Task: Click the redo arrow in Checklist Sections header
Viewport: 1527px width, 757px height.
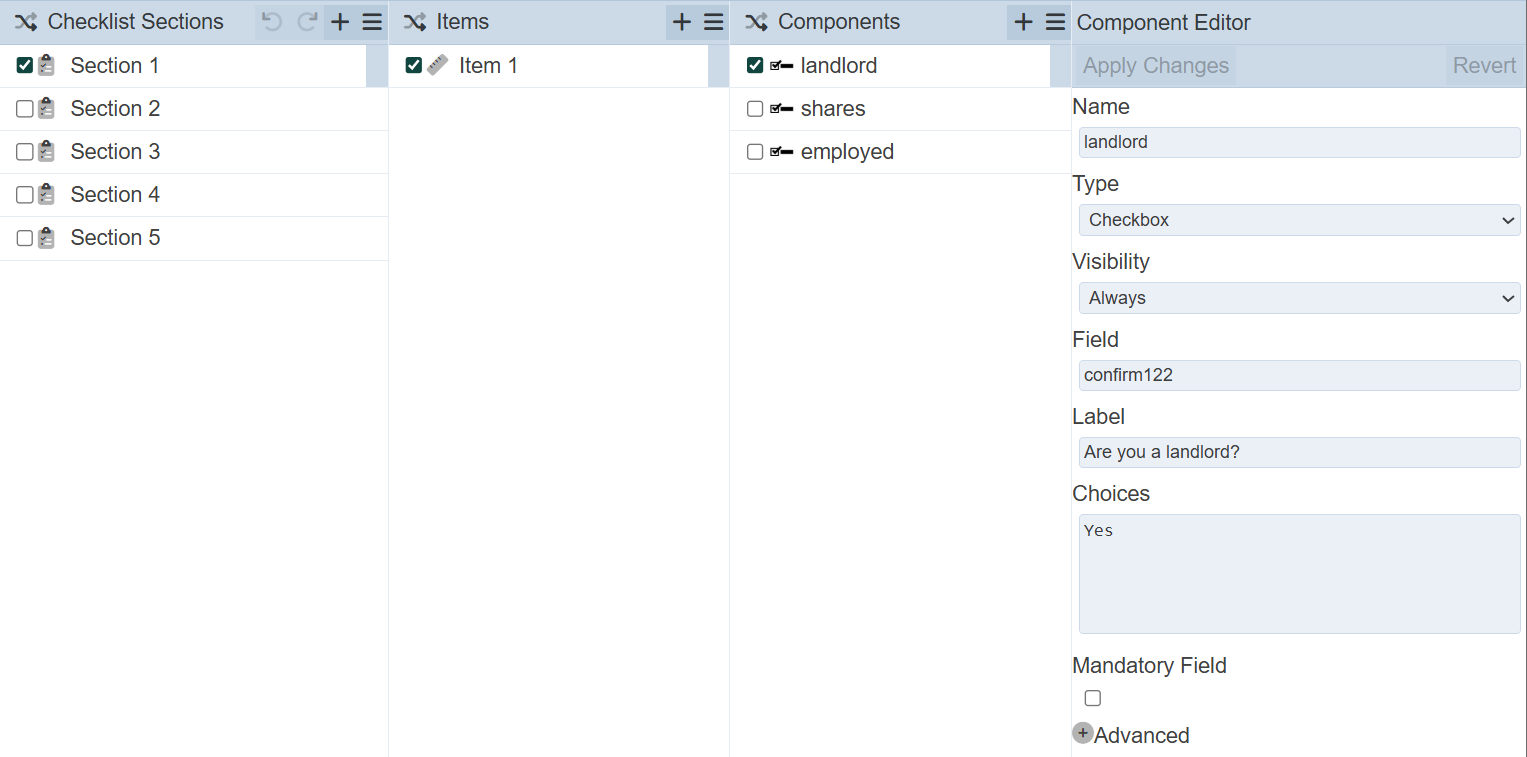Action: pyautogui.click(x=308, y=22)
